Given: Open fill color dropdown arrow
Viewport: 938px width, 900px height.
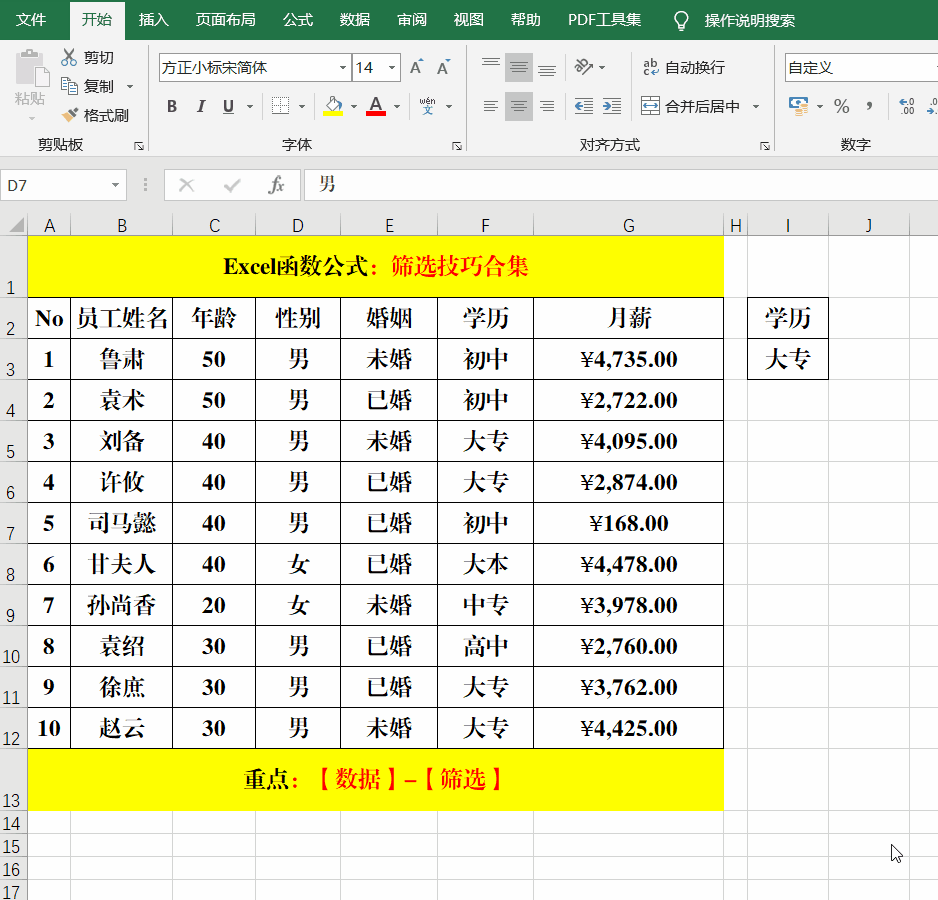Looking at the screenshot, I should (x=354, y=107).
